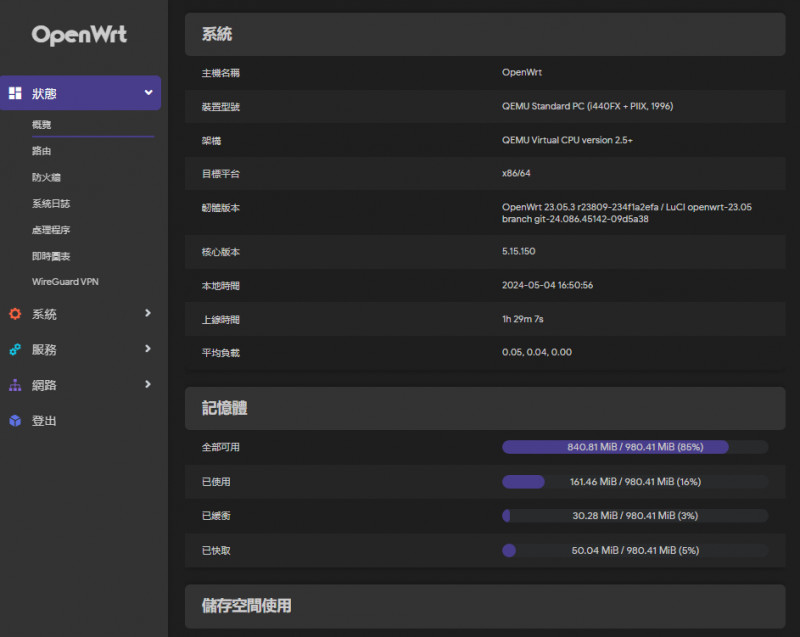Viewport: 800px width, 637px height.
Task: Click the System gear icon
Action: (15, 314)
